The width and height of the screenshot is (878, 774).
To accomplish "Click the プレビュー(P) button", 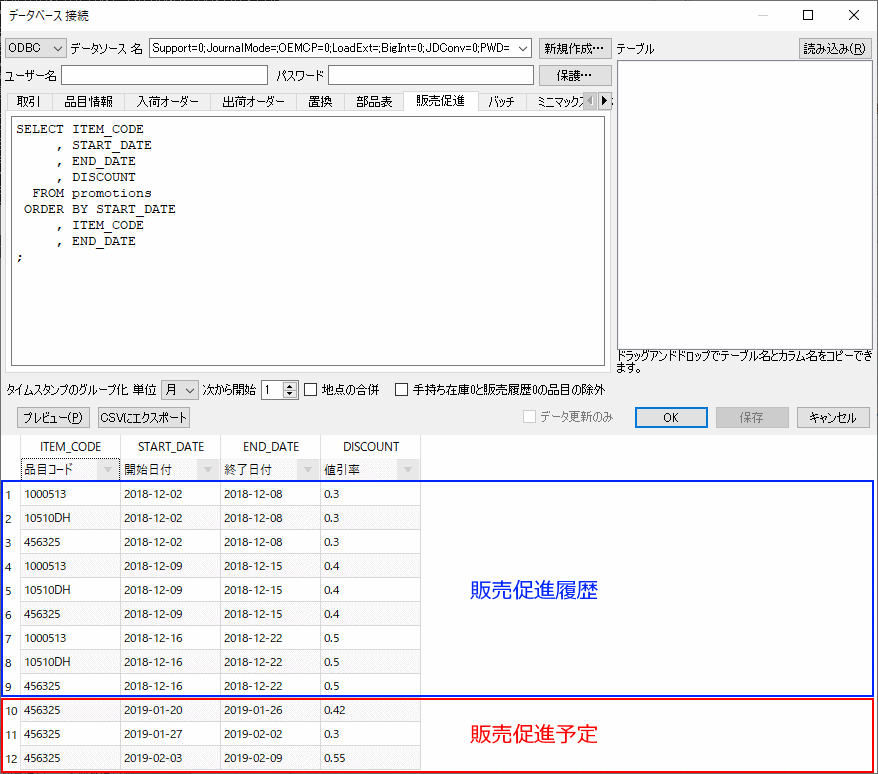I will click(x=54, y=417).
